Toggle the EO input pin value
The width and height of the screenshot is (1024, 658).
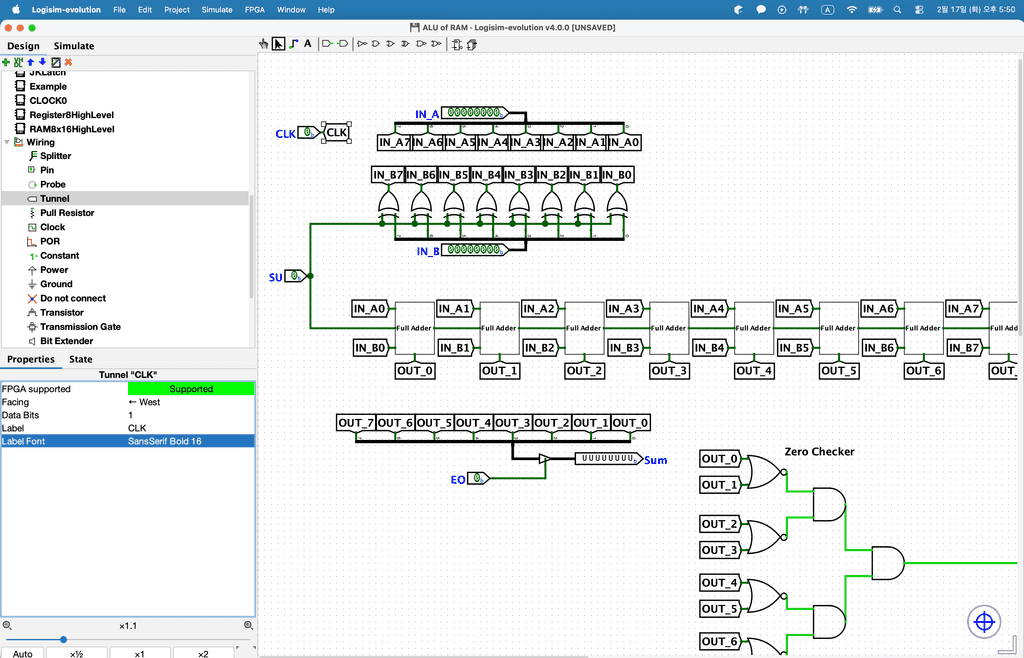coord(478,479)
